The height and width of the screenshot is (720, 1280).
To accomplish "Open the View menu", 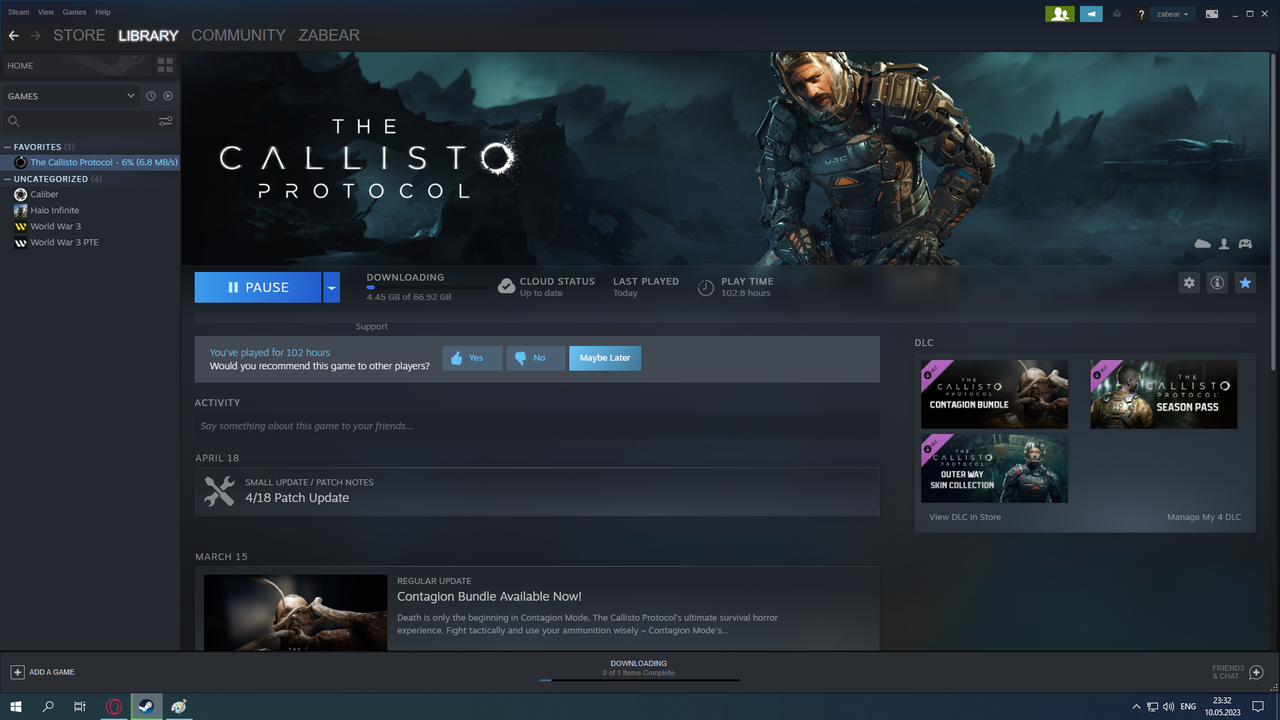I will 46,12.
